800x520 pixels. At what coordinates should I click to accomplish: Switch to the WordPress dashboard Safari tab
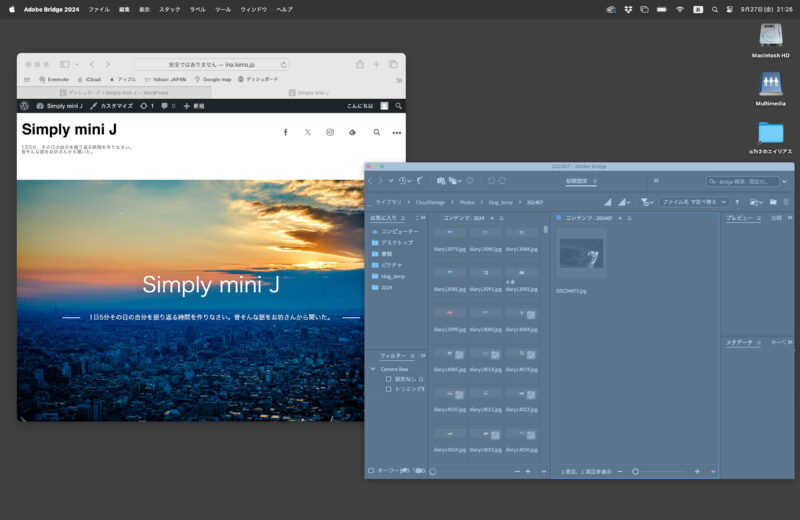(x=114, y=92)
